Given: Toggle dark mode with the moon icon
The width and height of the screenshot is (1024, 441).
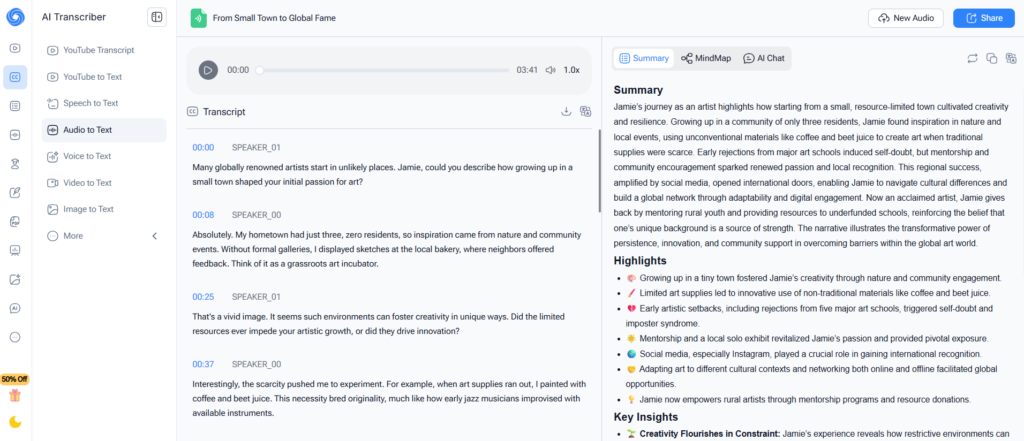Looking at the screenshot, I should (x=15, y=422).
